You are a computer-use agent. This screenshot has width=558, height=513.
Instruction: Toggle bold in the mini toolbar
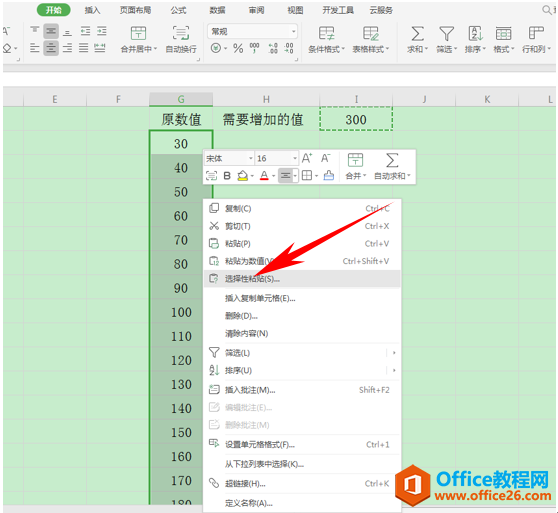(227, 175)
